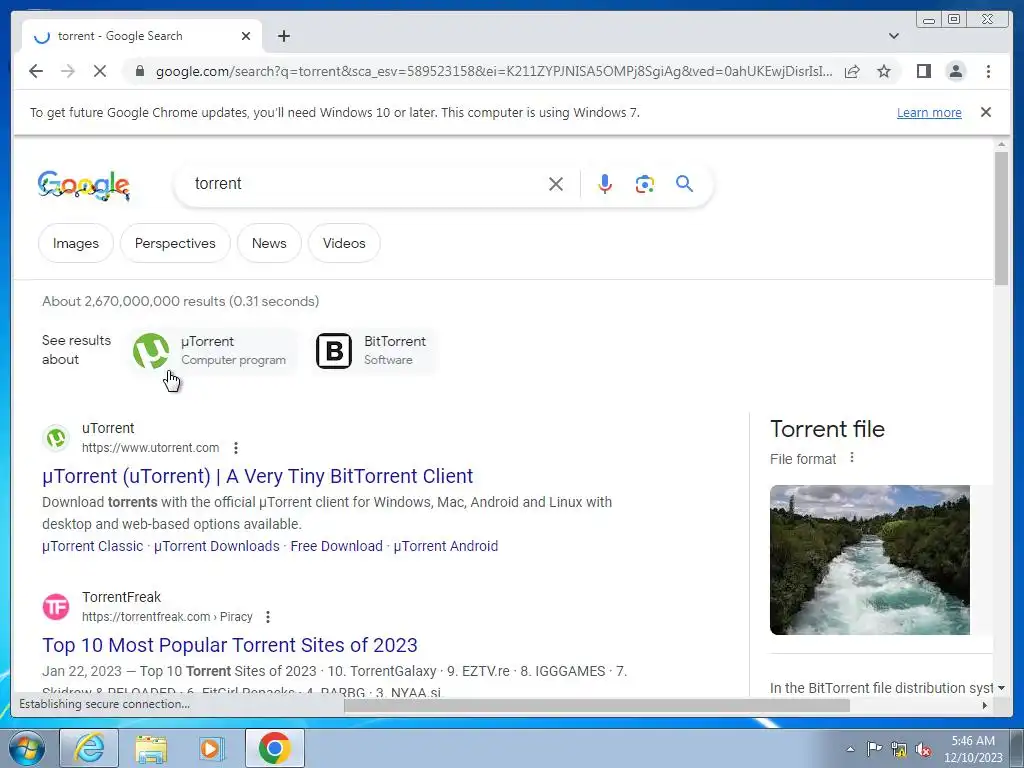Click the TorrentFreak site favicon
The image size is (1024, 768).
click(56, 607)
